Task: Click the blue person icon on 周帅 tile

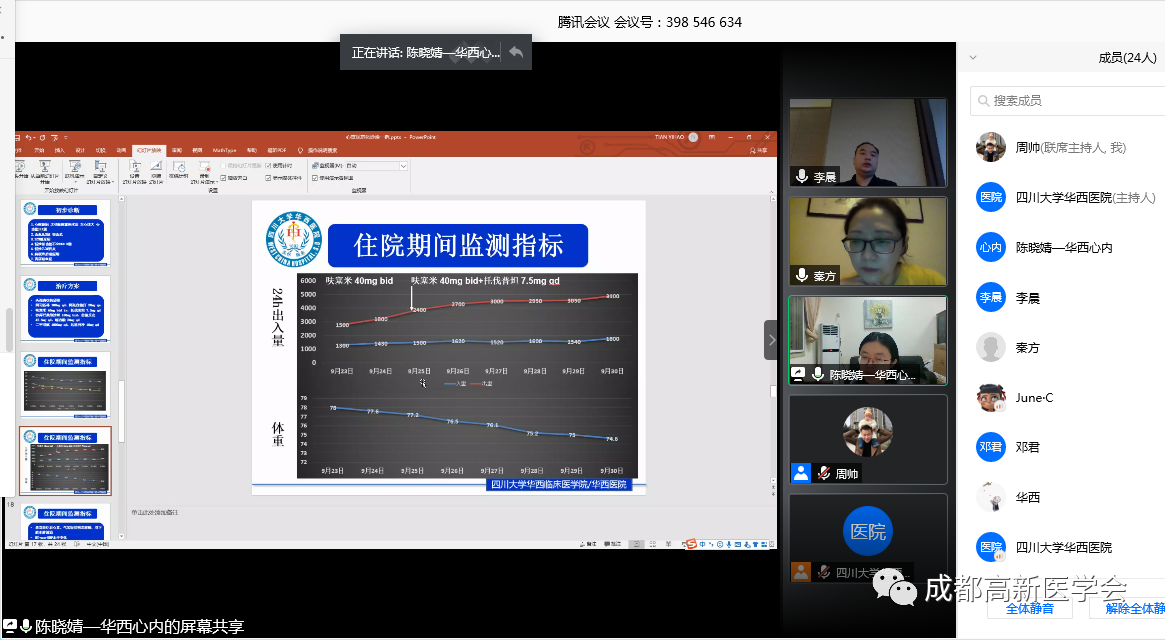Action: [800, 473]
